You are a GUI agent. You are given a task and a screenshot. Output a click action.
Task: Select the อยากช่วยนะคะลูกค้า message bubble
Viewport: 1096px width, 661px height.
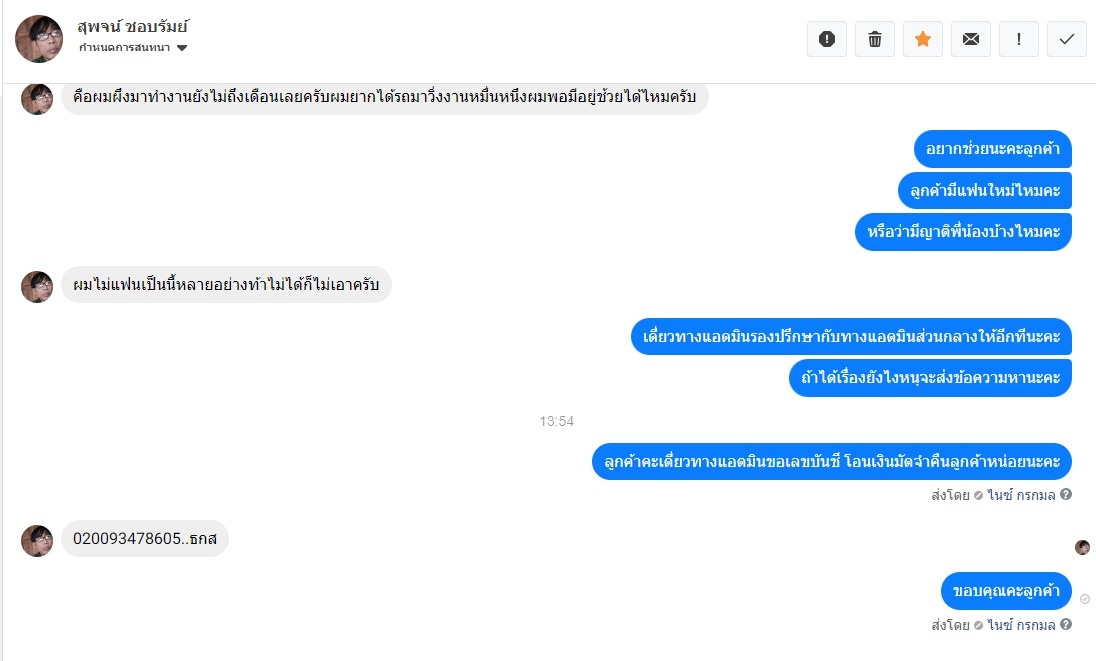(993, 149)
